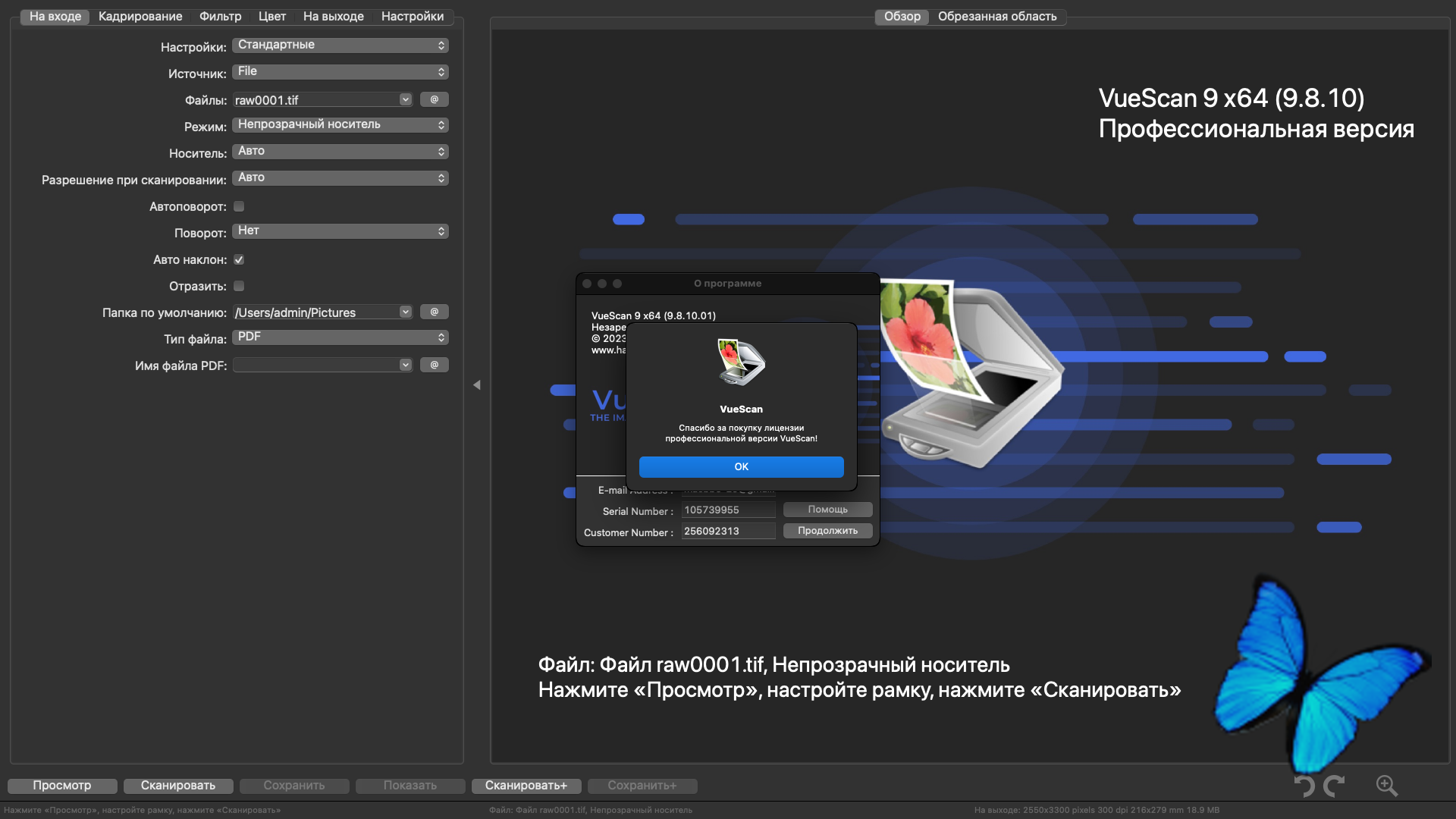Click the Продолжить button in About window
Image resolution: width=1456 pixels, height=819 pixels.
pyautogui.click(x=828, y=531)
